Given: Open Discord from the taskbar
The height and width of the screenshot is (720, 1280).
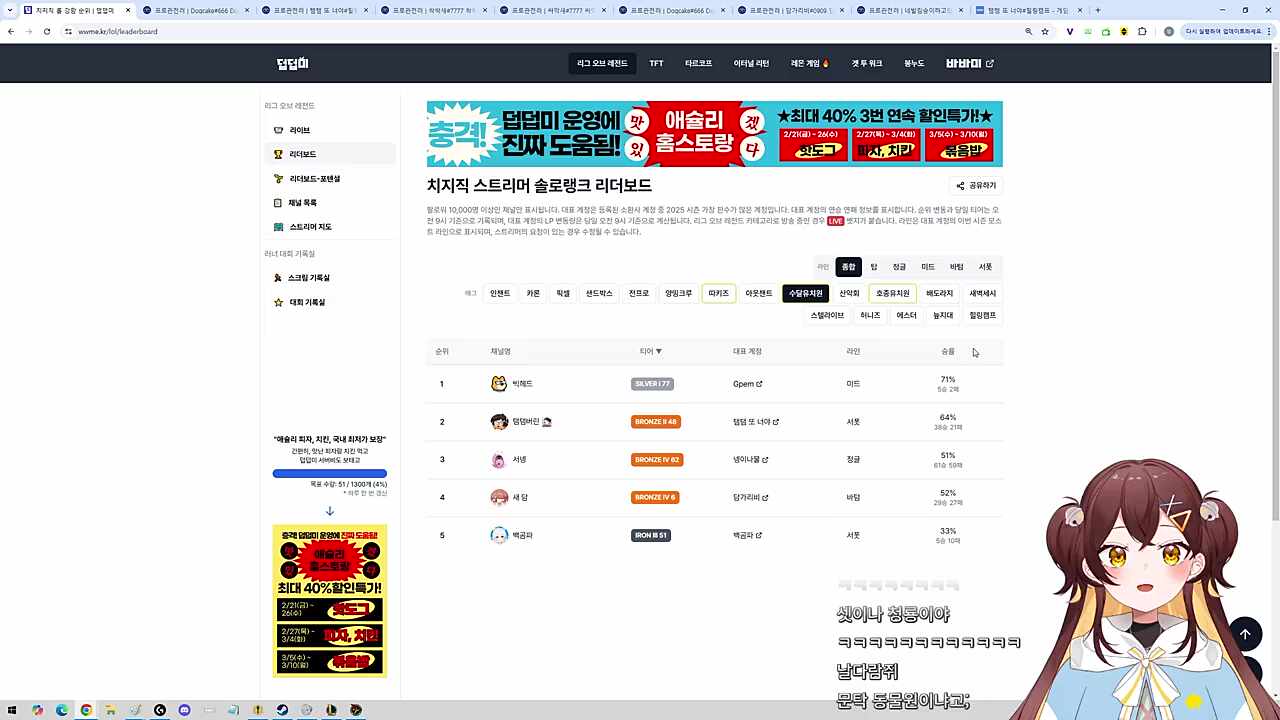Looking at the screenshot, I should tap(184, 710).
